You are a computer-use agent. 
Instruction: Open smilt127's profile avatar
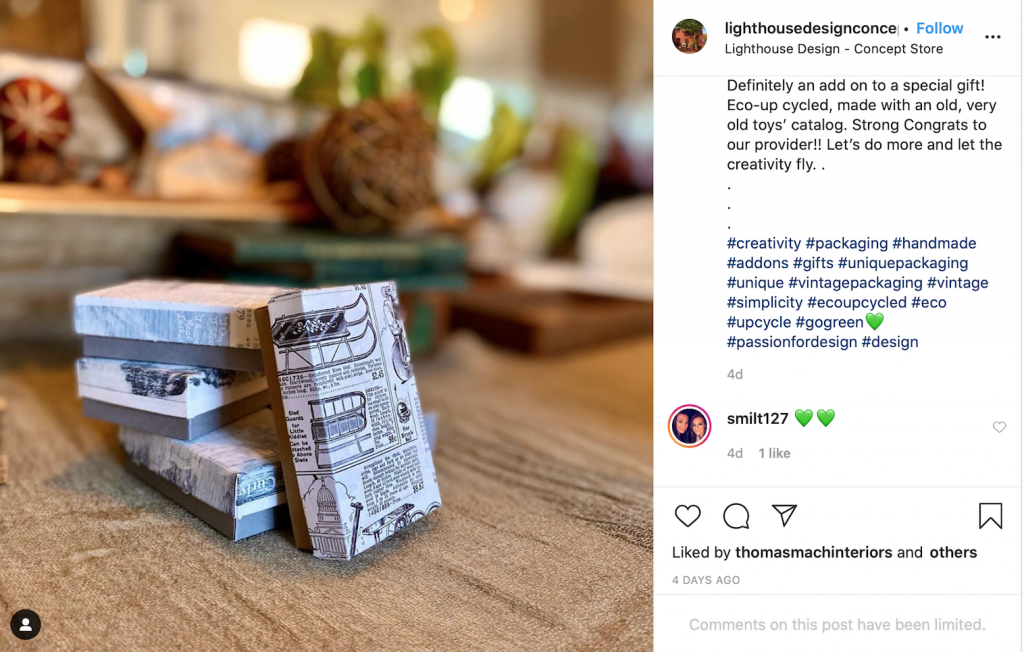click(x=689, y=426)
